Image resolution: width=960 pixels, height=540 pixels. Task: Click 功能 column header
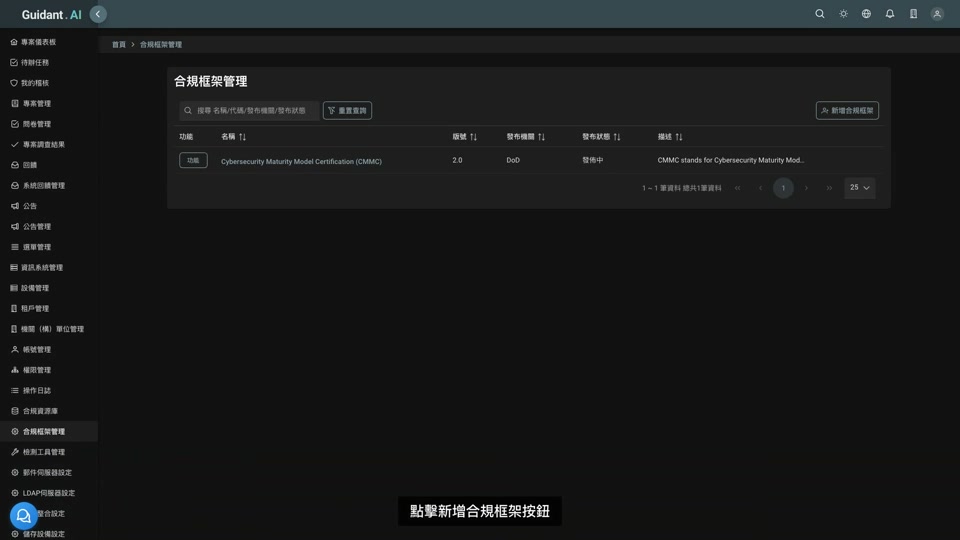coord(186,137)
